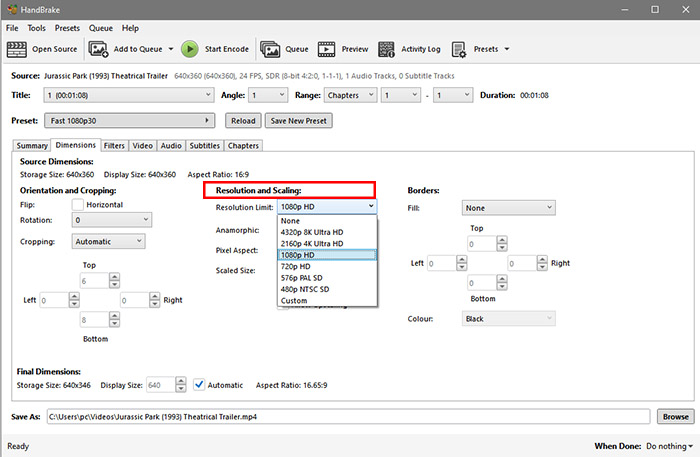Click the borders Bottom stepper arrows

tap(502, 283)
